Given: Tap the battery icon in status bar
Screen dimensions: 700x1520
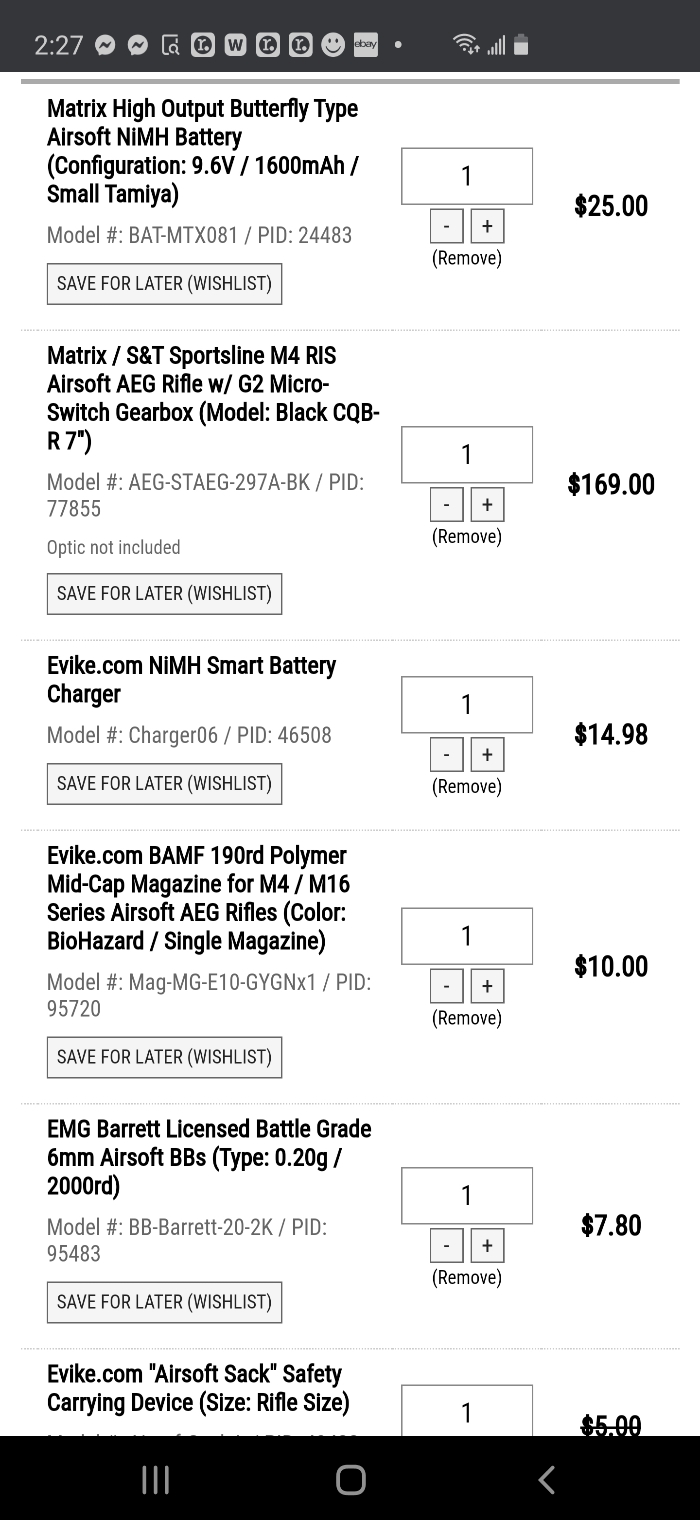Looking at the screenshot, I should [x=520, y=45].
